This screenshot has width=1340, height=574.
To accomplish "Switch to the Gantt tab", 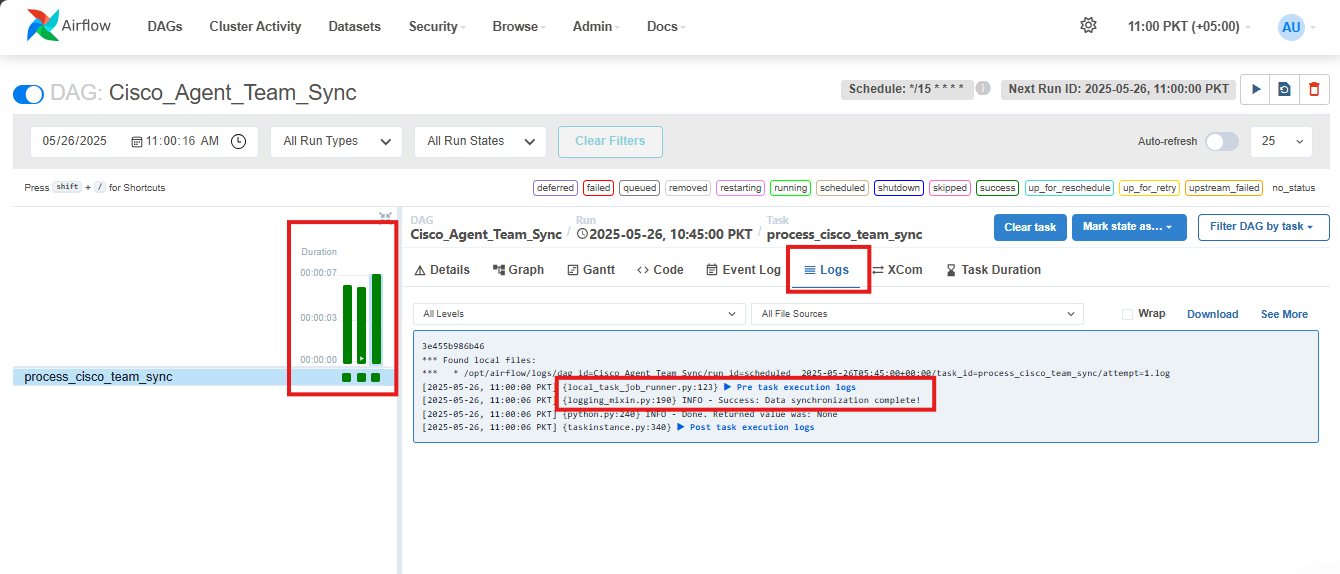I will pyautogui.click(x=591, y=270).
